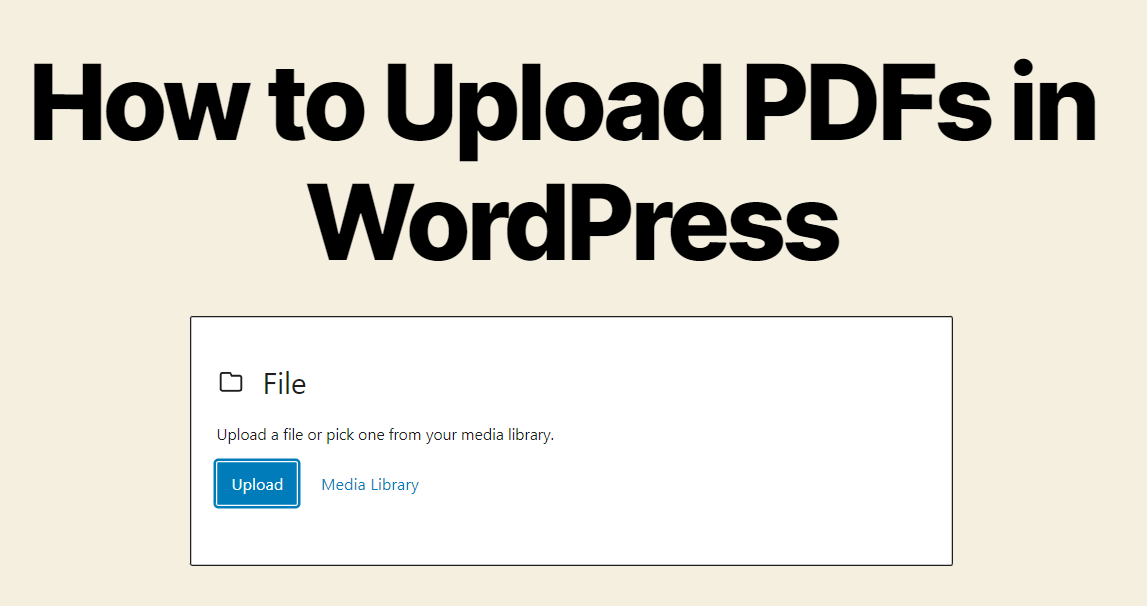Click the word PDFs in the title
Viewport: 1147px width, 606px height.
(868, 102)
